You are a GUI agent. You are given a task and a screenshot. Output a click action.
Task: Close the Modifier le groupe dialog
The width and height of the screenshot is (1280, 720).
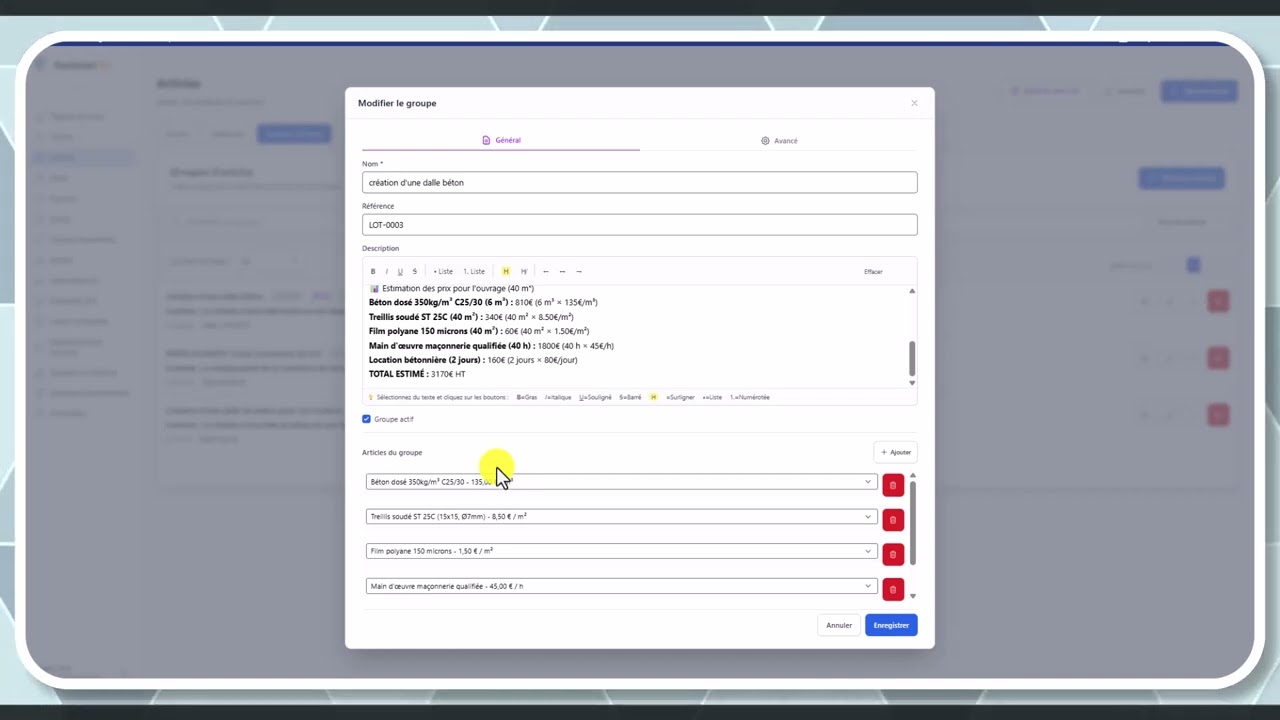click(914, 103)
